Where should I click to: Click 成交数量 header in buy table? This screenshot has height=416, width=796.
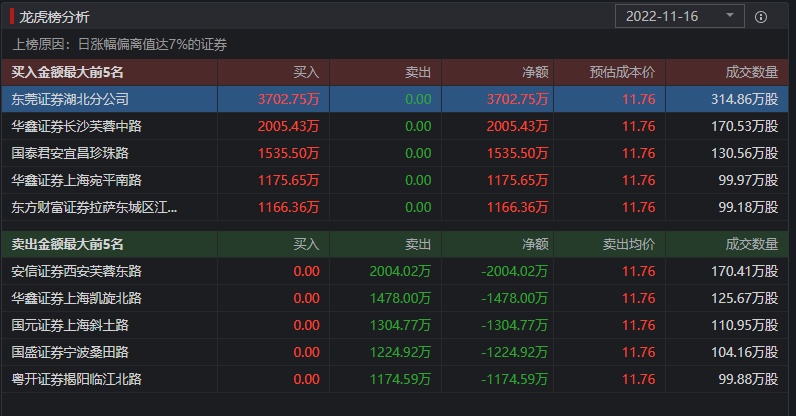[x=751, y=72]
